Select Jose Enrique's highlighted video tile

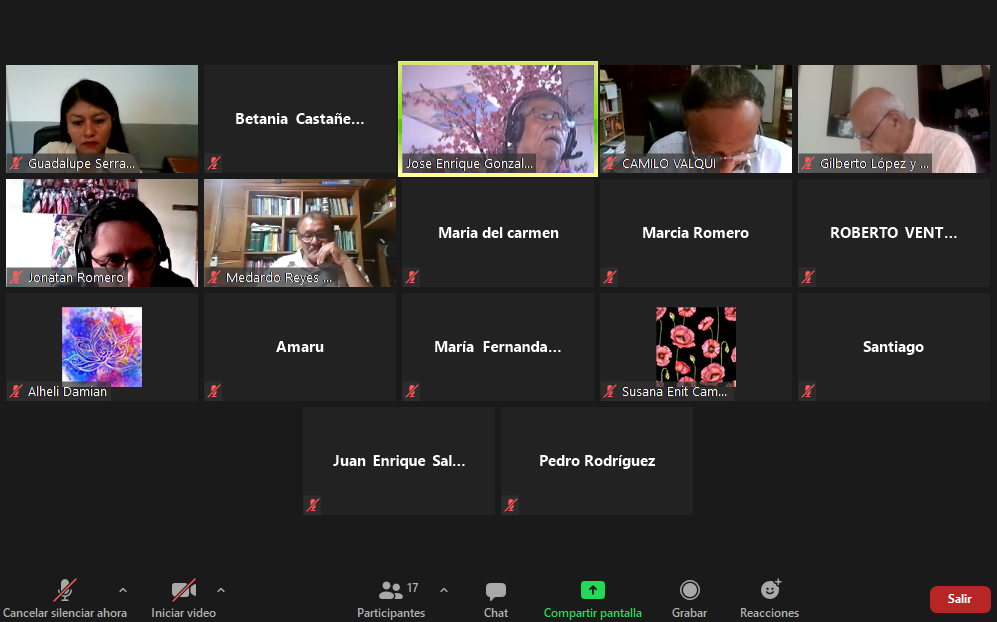[x=498, y=118]
